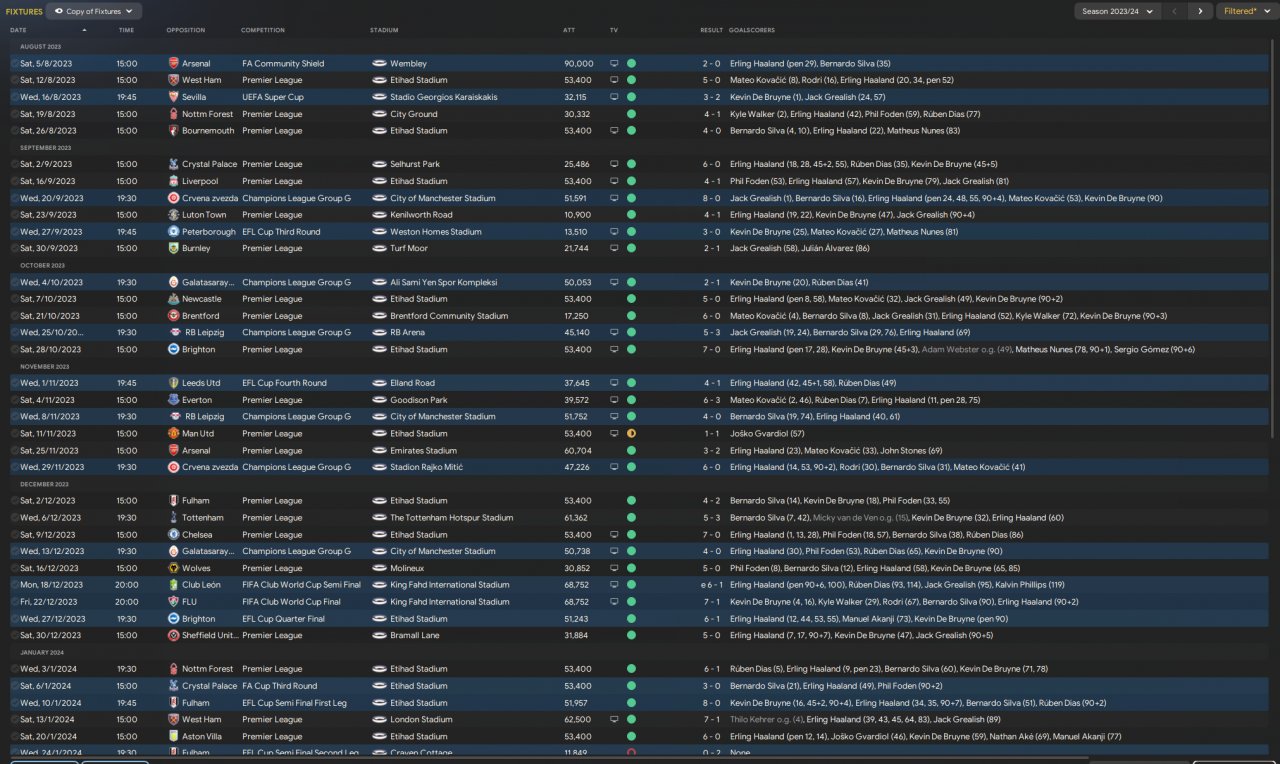The image size is (1280, 764).
Task: Click the Newcastle club badge
Action: point(174,299)
